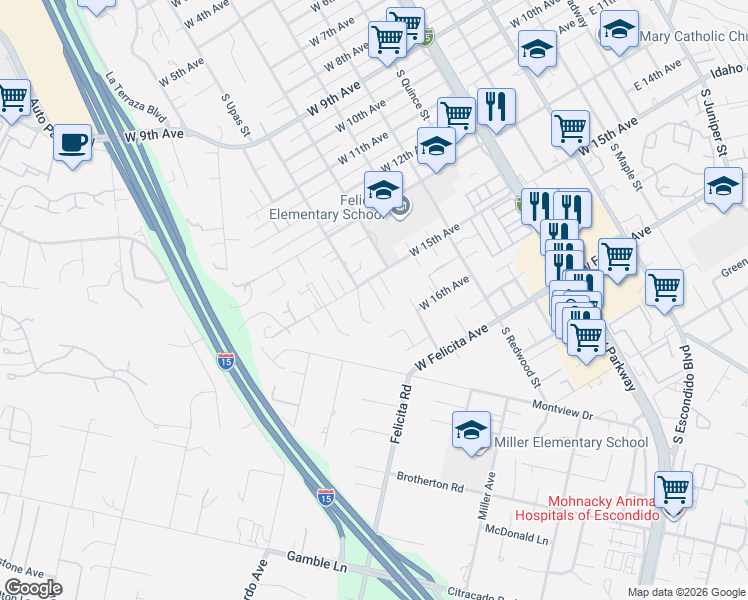Image resolution: width=748 pixels, height=600 pixels.
Task: Click the 'S Escondido Blvd' street label
Action: point(682,394)
